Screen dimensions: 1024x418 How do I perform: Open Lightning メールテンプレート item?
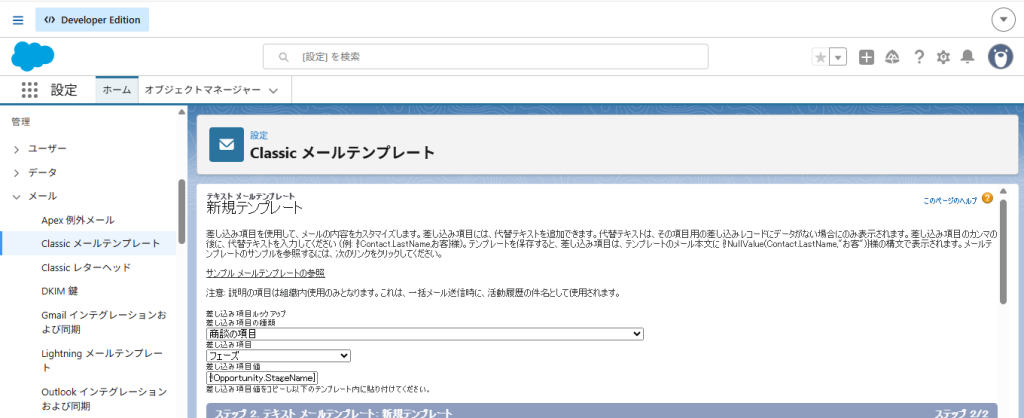coord(101,361)
